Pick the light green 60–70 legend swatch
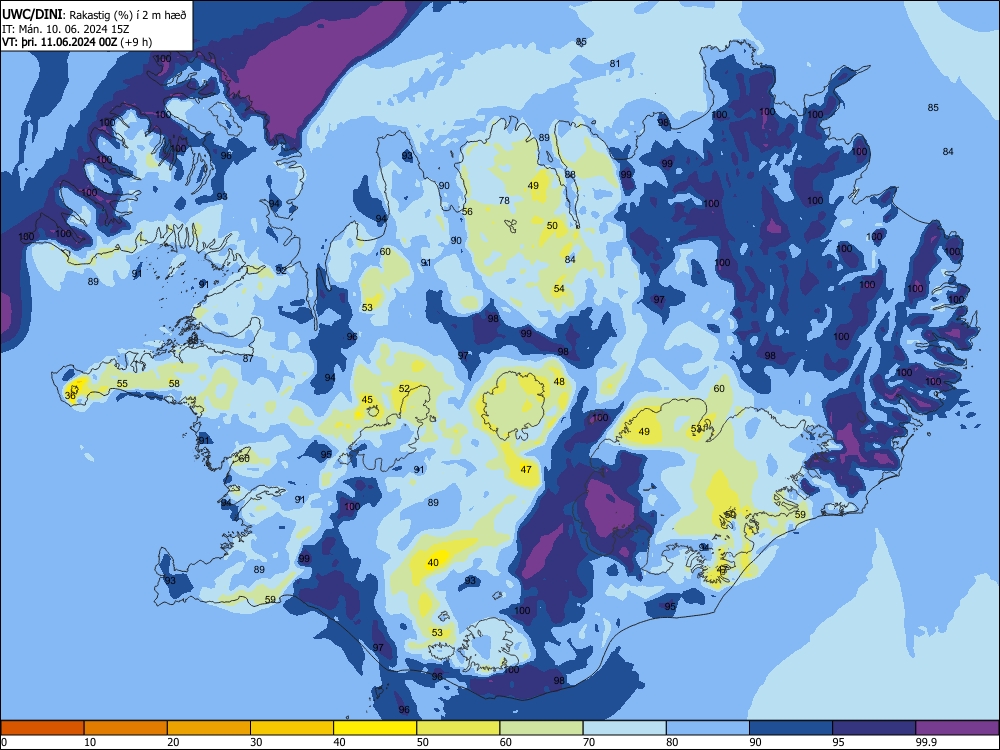 pos(541,728)
